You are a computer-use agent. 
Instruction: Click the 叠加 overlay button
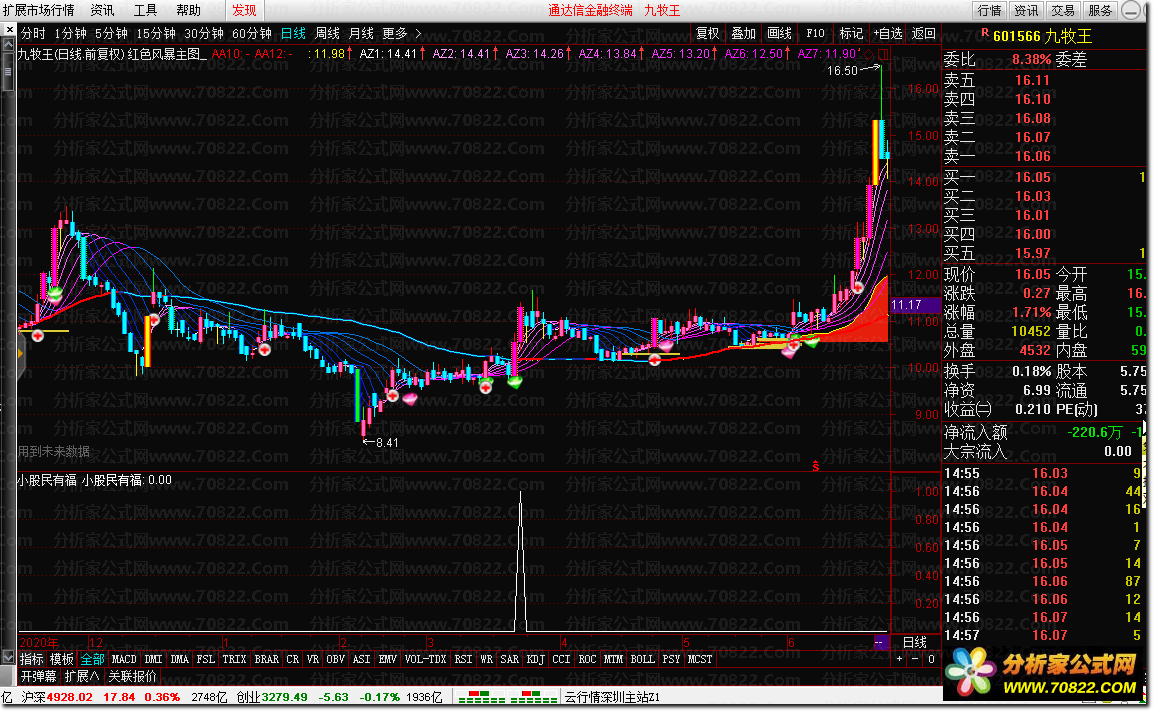(743, 33)
